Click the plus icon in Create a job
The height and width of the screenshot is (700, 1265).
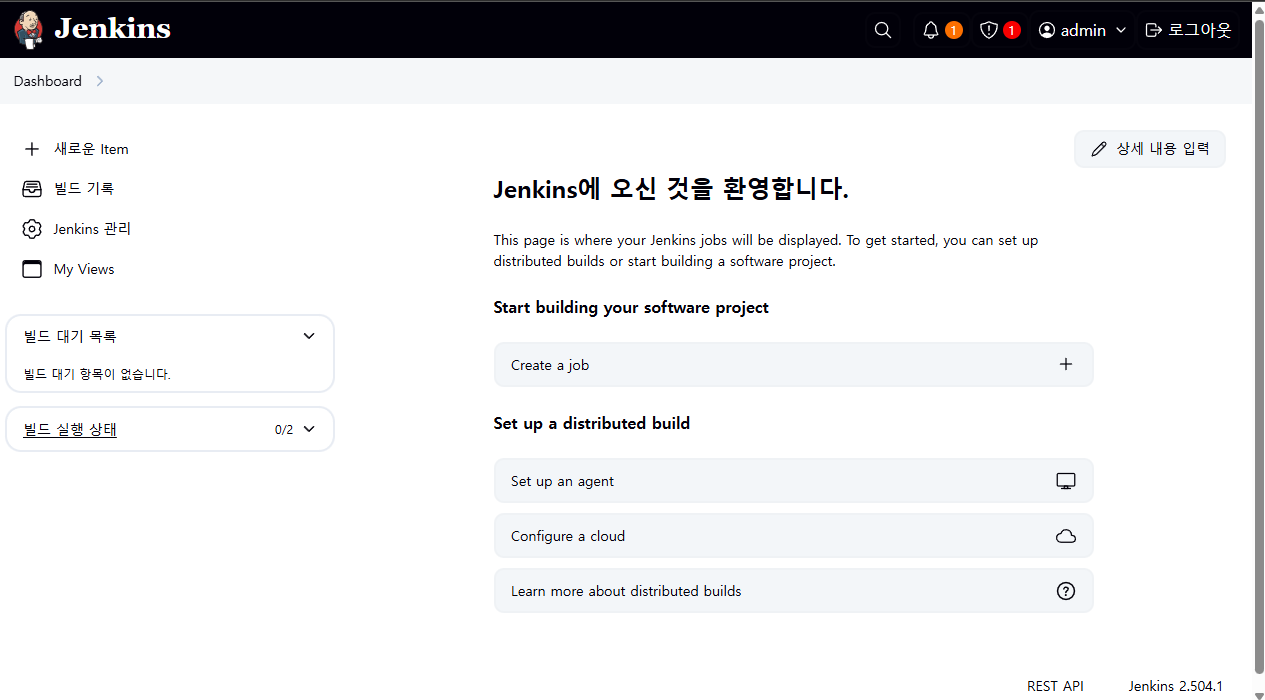pos(1066,365)
